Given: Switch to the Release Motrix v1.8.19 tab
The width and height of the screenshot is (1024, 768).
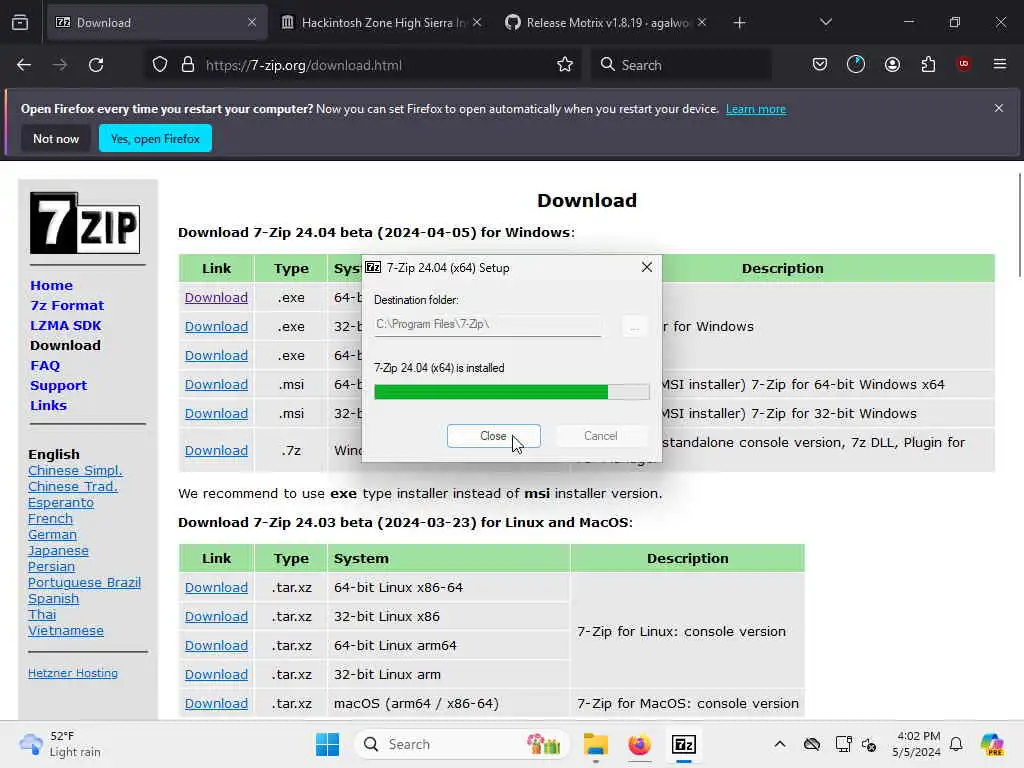Looking at the screenshot, I should tap(607, 23).
